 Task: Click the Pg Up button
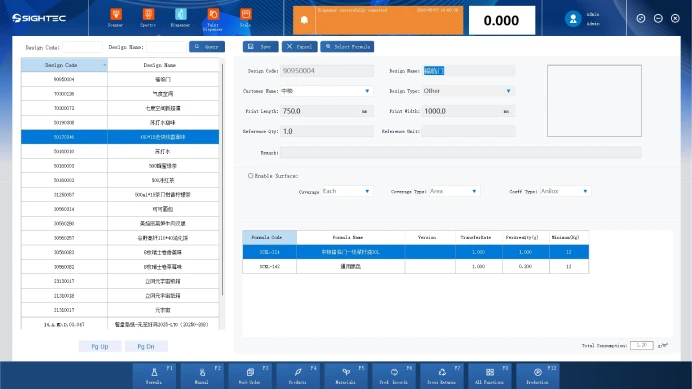point(100,346)
